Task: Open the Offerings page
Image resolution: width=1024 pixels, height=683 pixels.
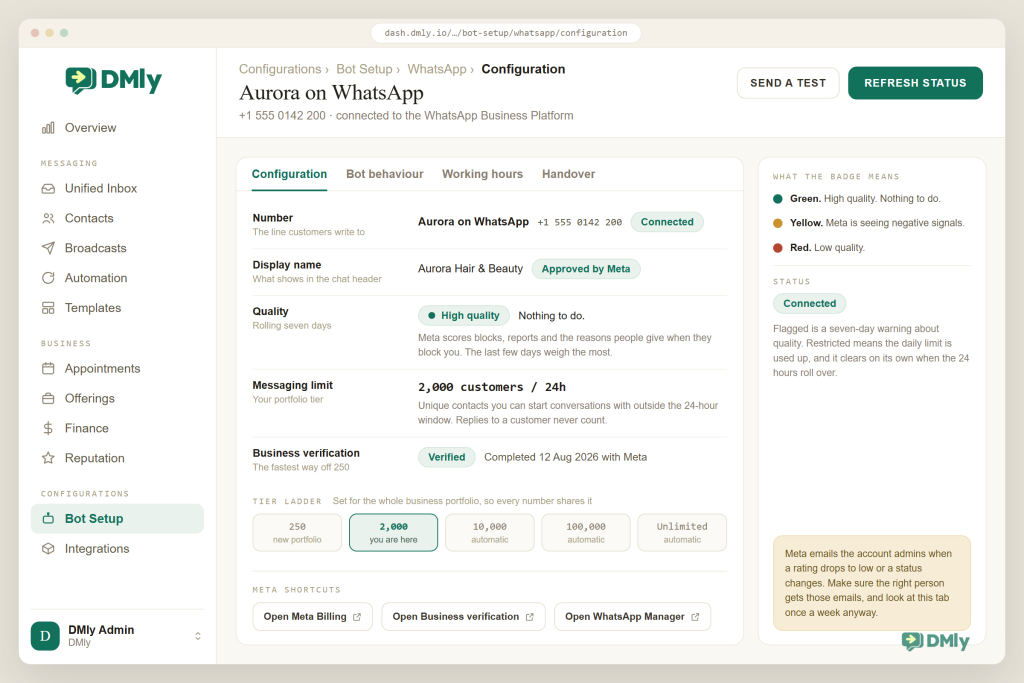Action: 118,398
